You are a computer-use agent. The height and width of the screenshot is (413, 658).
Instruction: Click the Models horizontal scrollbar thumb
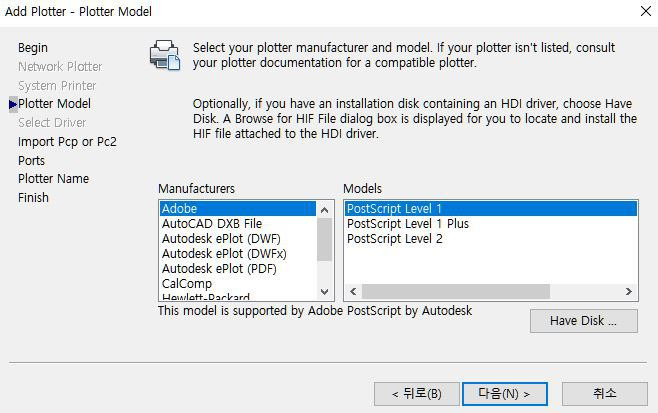tap(456, 291)
